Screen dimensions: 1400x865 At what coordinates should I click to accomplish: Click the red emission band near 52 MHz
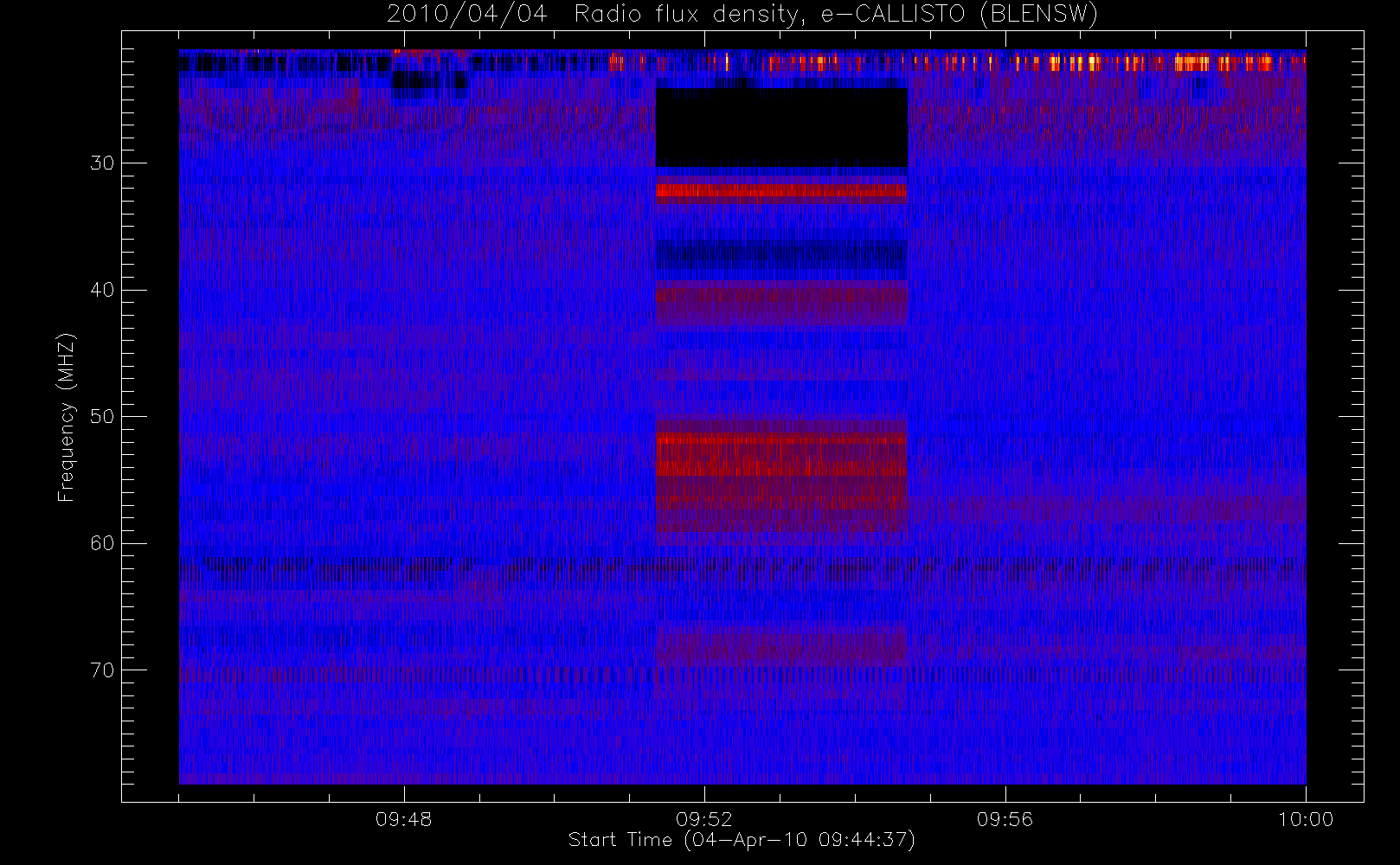tap(781, 455)
